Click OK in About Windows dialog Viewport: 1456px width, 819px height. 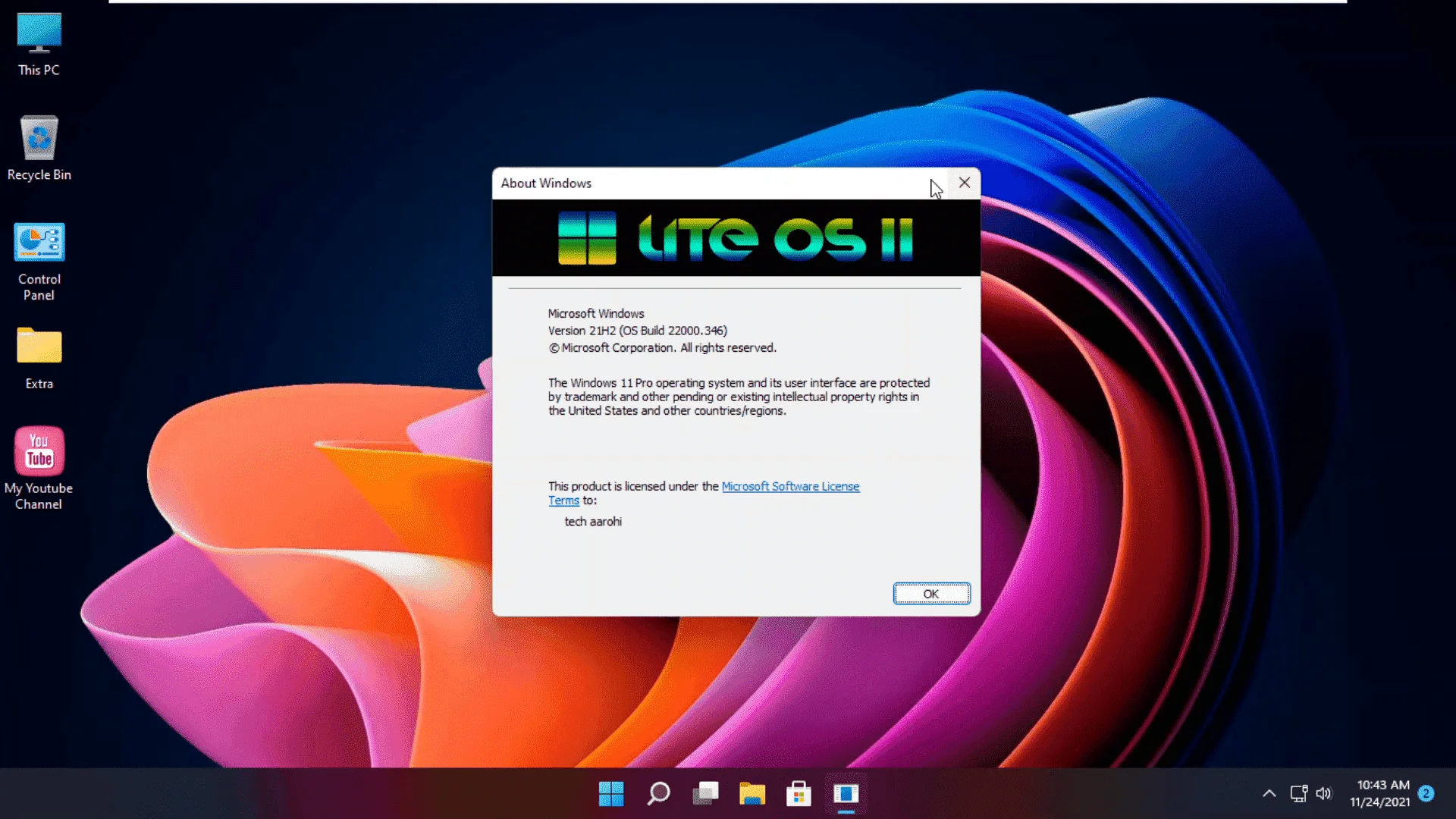(931, 594)
